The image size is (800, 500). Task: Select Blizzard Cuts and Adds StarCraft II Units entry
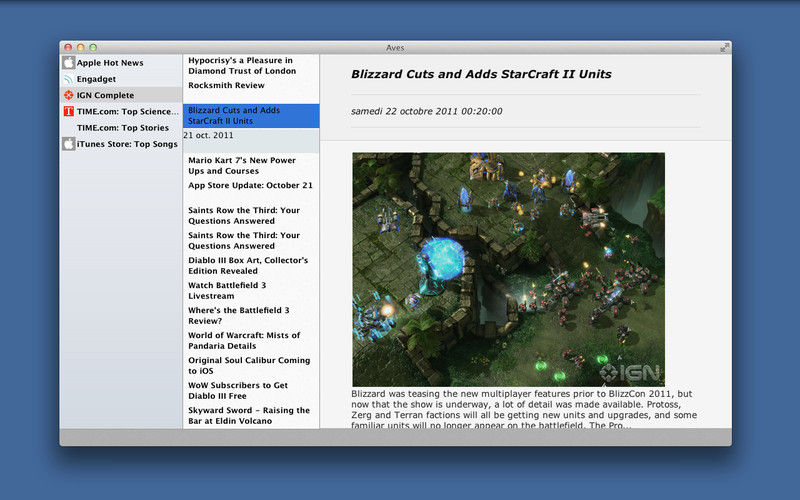tap(251, 116)
